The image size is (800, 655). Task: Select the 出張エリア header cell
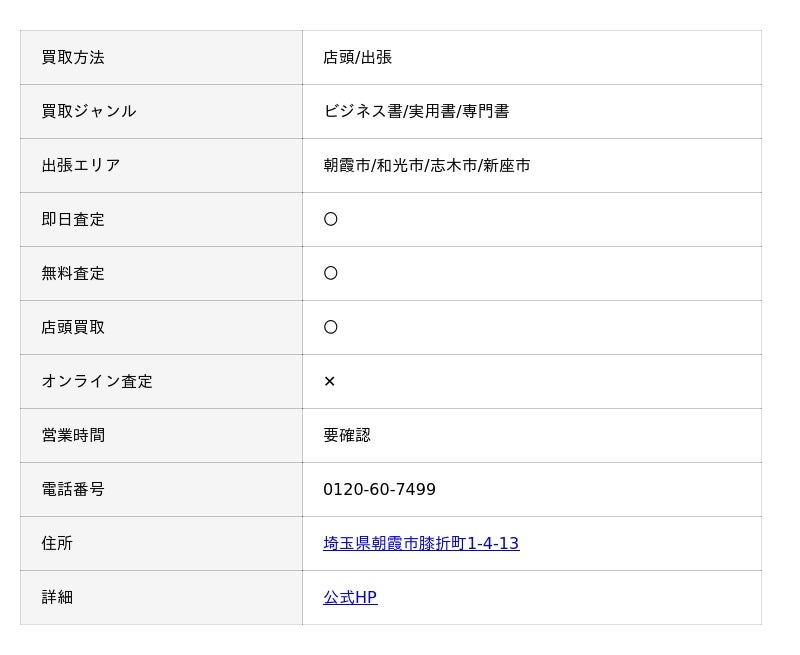[x=161, y=166]
